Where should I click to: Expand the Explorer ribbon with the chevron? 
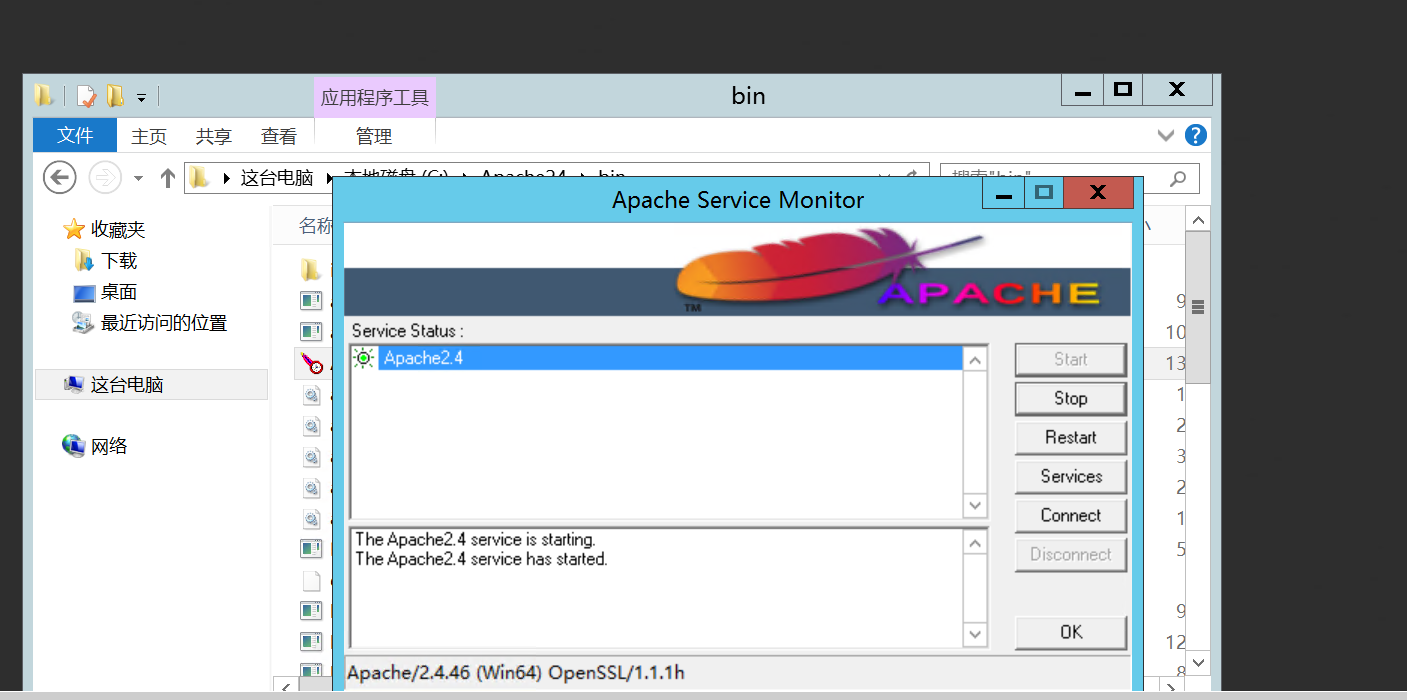(1166, 135)
